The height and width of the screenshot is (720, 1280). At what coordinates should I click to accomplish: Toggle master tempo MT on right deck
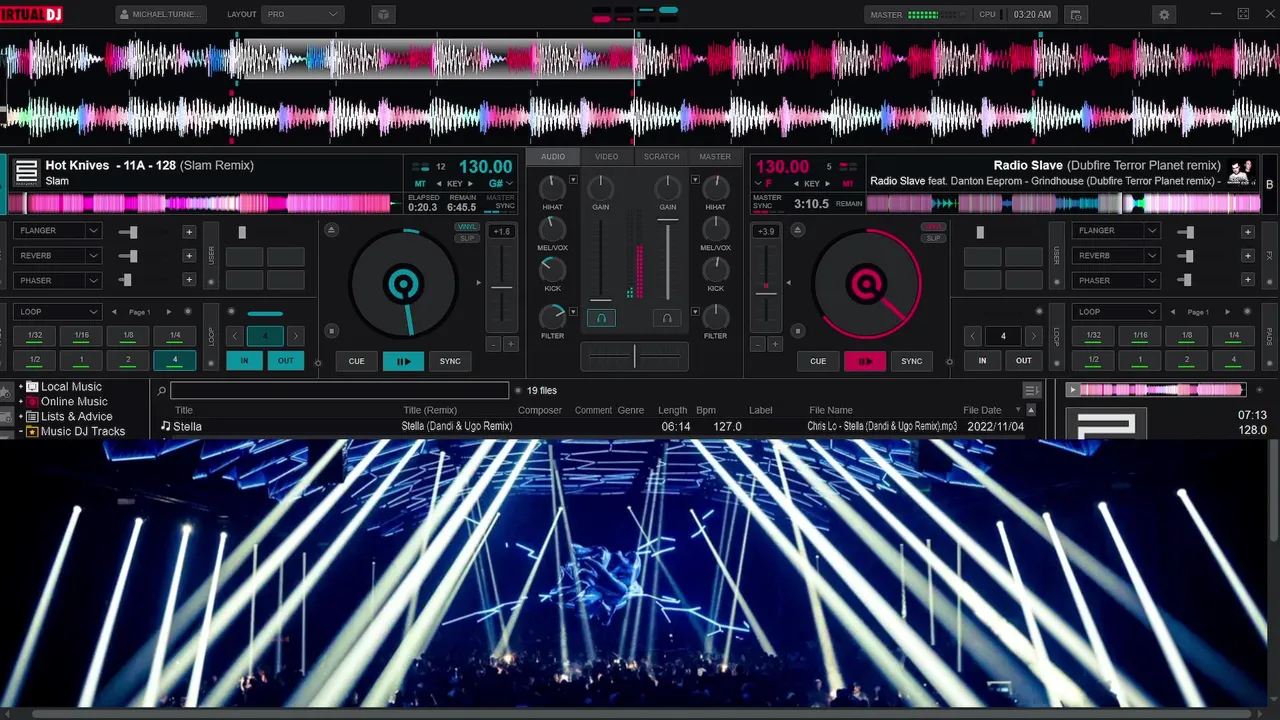(x=847, y=184)
